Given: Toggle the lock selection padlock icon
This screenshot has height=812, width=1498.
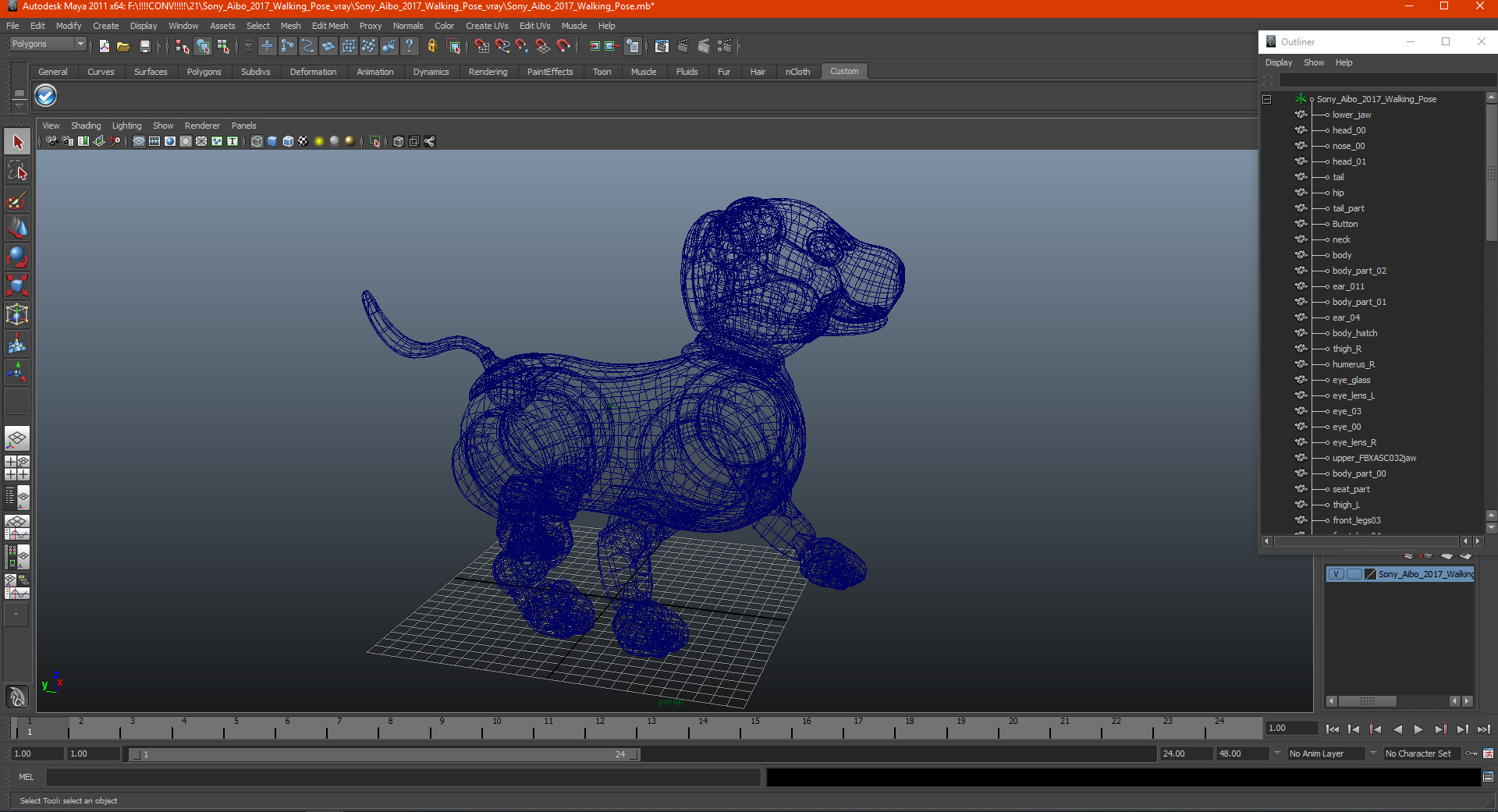Looking at the screenshot, I should pyautogui.click(x=431, y=46).
